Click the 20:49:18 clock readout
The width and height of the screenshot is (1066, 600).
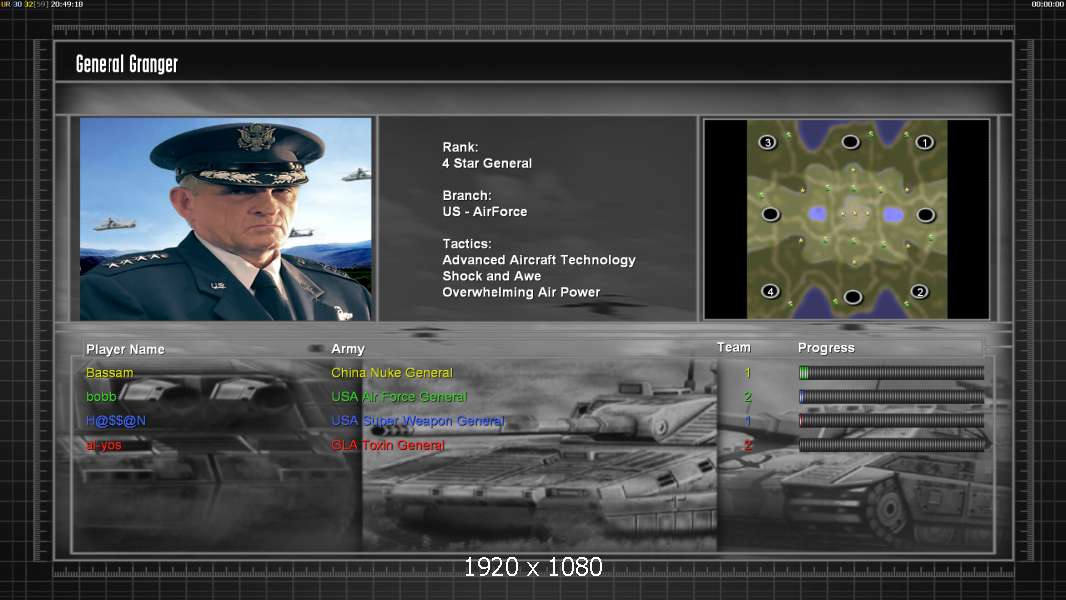point(67,4)
